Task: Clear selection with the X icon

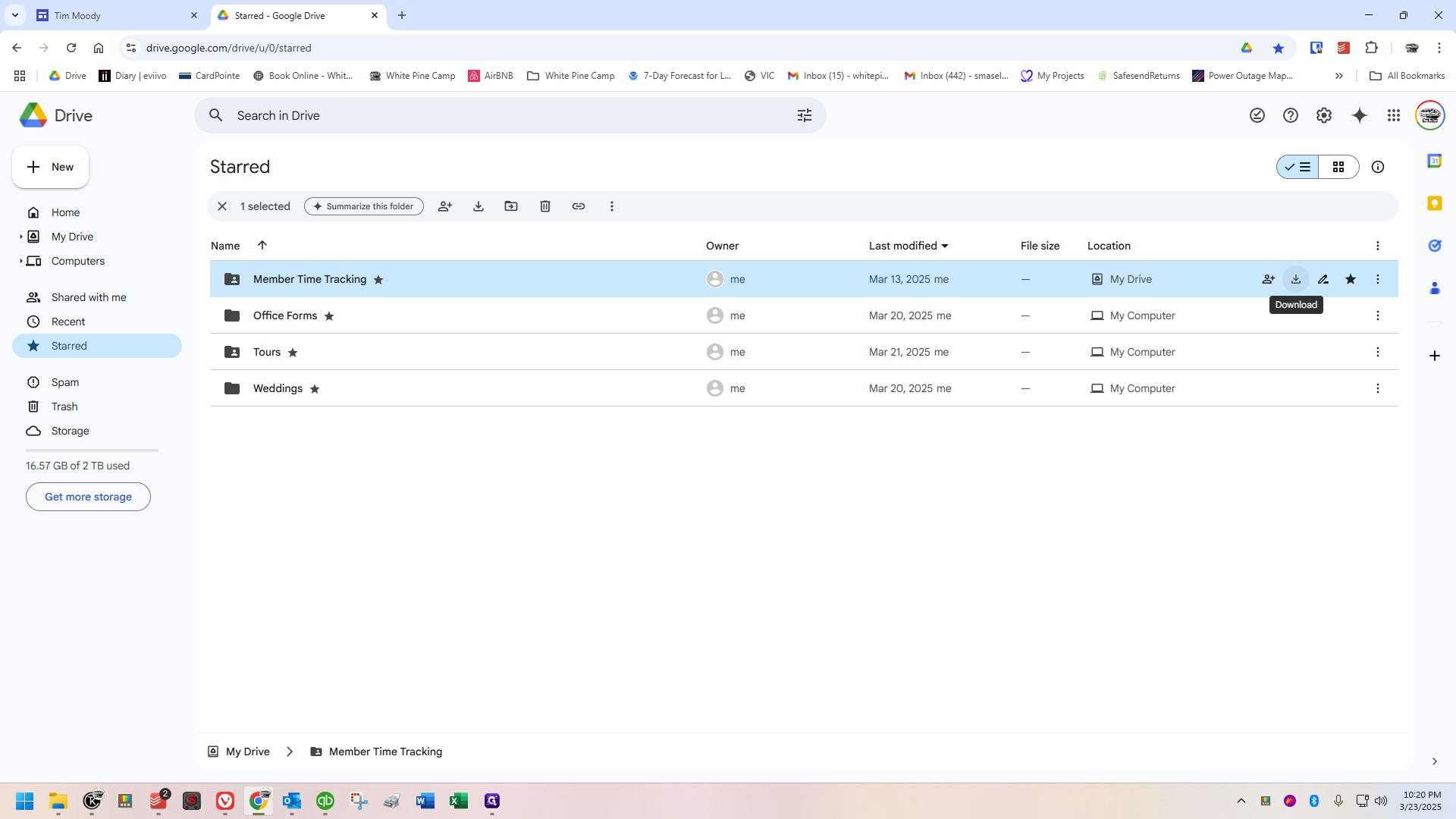Action: [x=222, y=206]
